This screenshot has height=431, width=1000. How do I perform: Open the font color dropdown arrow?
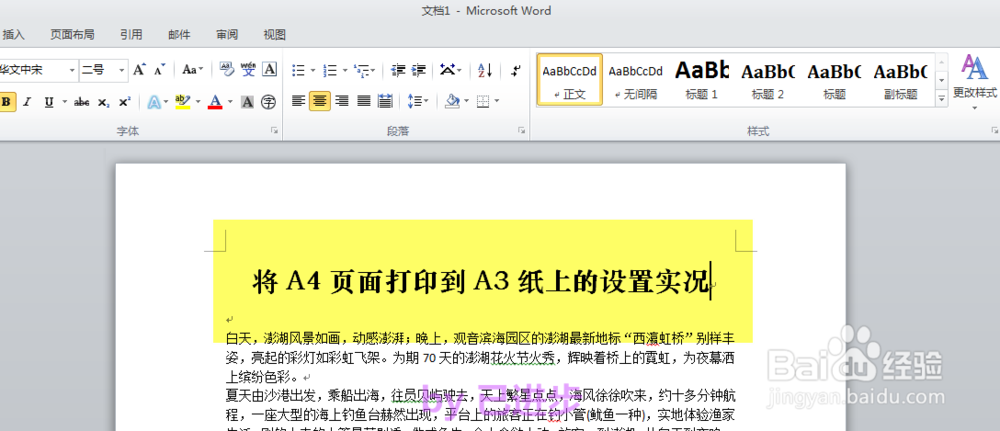point(230,102)
